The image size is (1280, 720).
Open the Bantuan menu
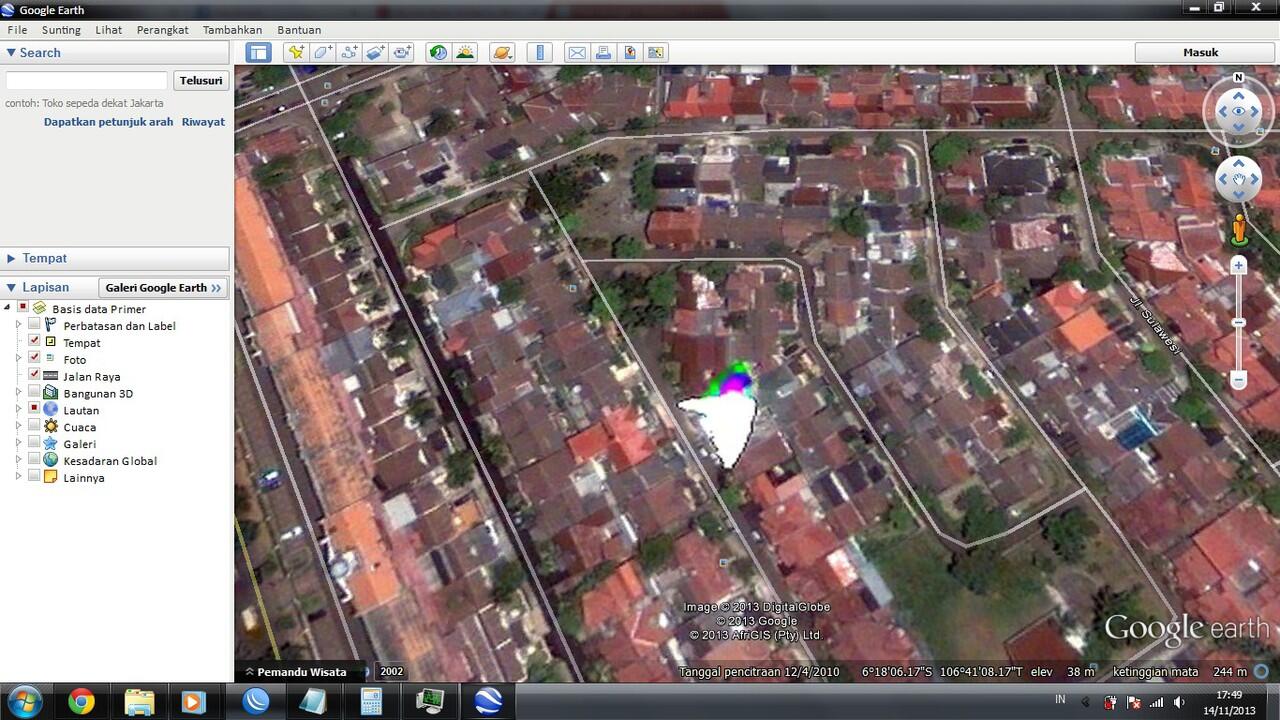click(x=299, y=30)
